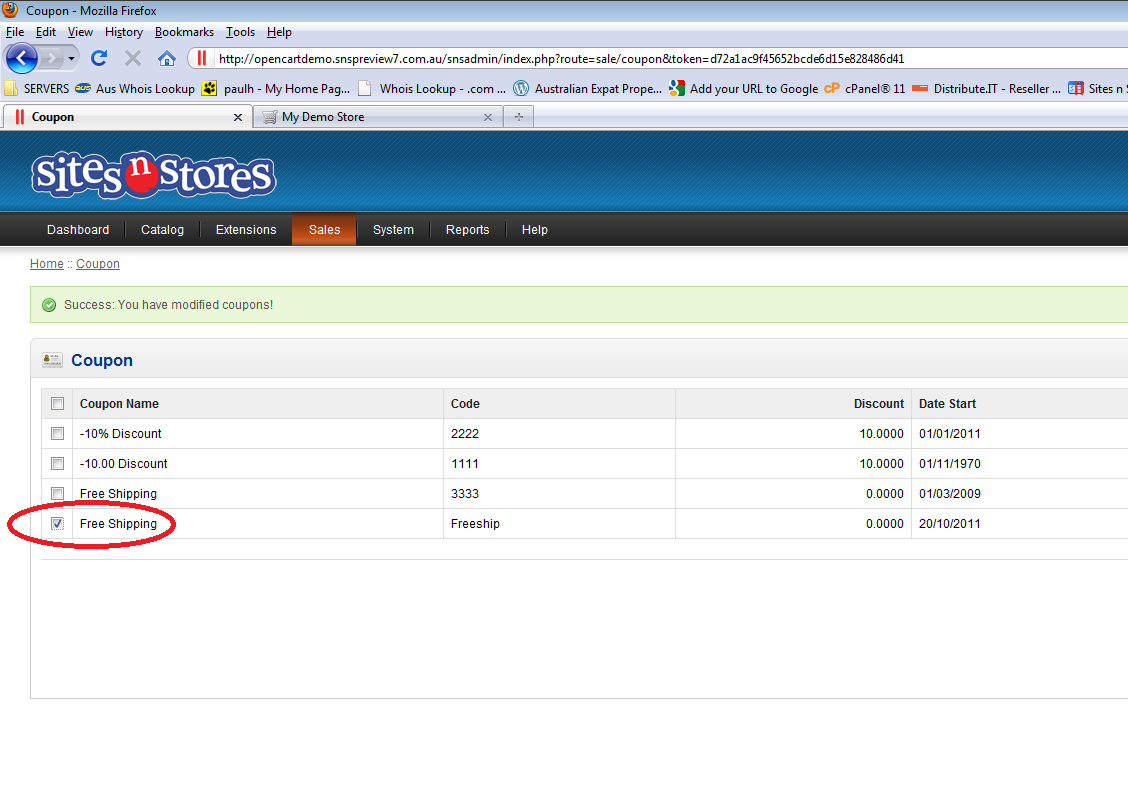Image resolution: width=1128 pixels, height=799 pixels.
Task: Open the cPanel 11 bookmark
Action: coord(865,88)
